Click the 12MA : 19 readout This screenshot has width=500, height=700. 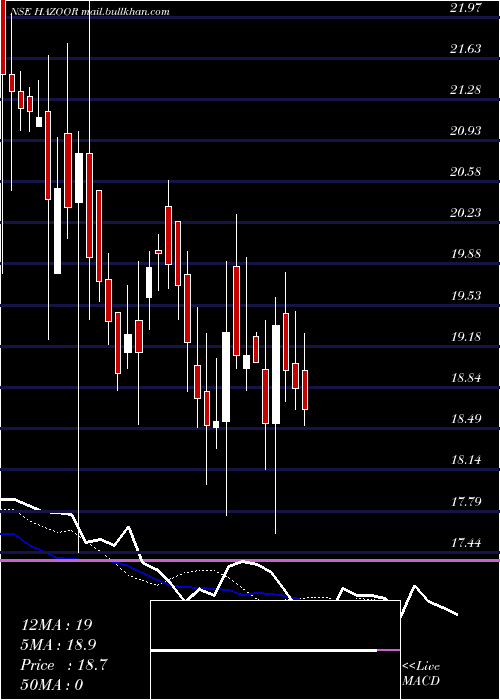[56, 625]
